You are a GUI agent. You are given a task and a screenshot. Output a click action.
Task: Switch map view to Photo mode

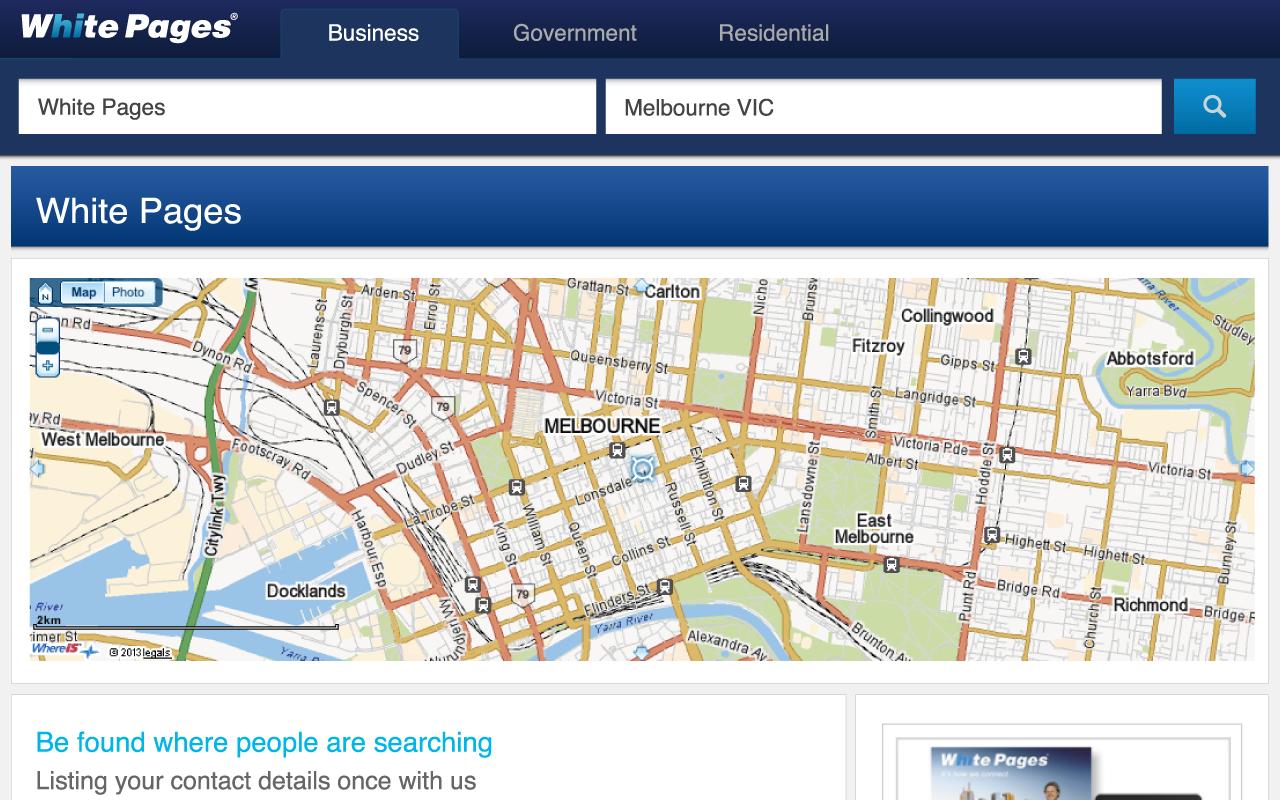click(x=128, y=292)
